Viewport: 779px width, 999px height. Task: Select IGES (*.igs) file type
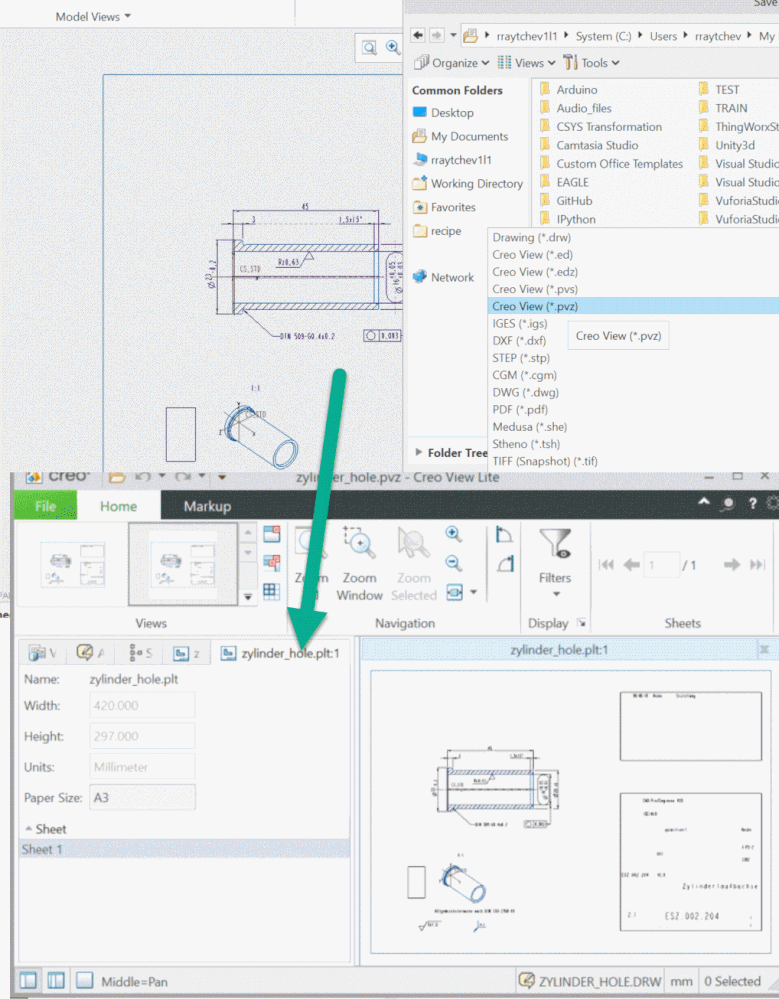[x=519, y=323]
